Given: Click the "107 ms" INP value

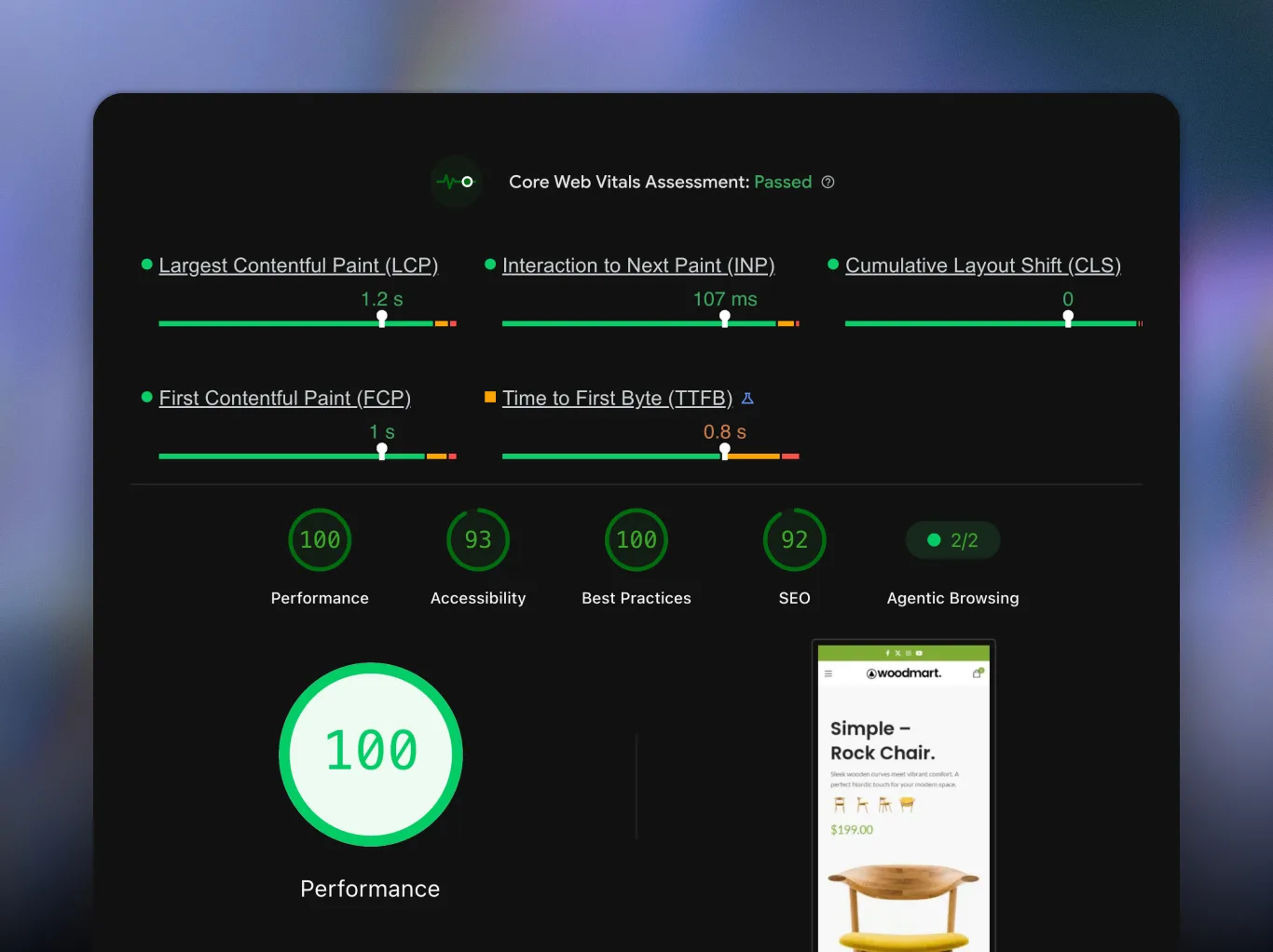Looking at the screenshot, I should coord(725,299).
